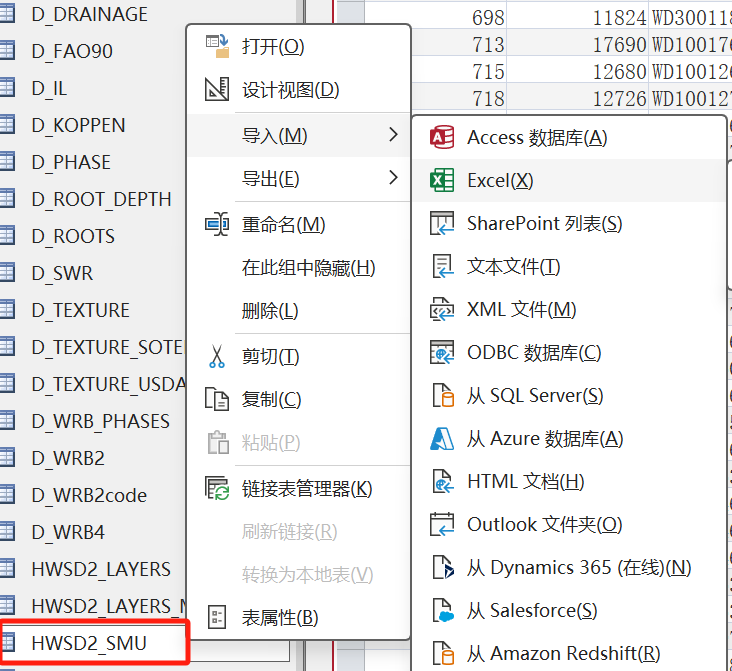The width and height of the screenshot is (732, 671).
Task: Open 表属性(B) menu entry
Action: 298,618
